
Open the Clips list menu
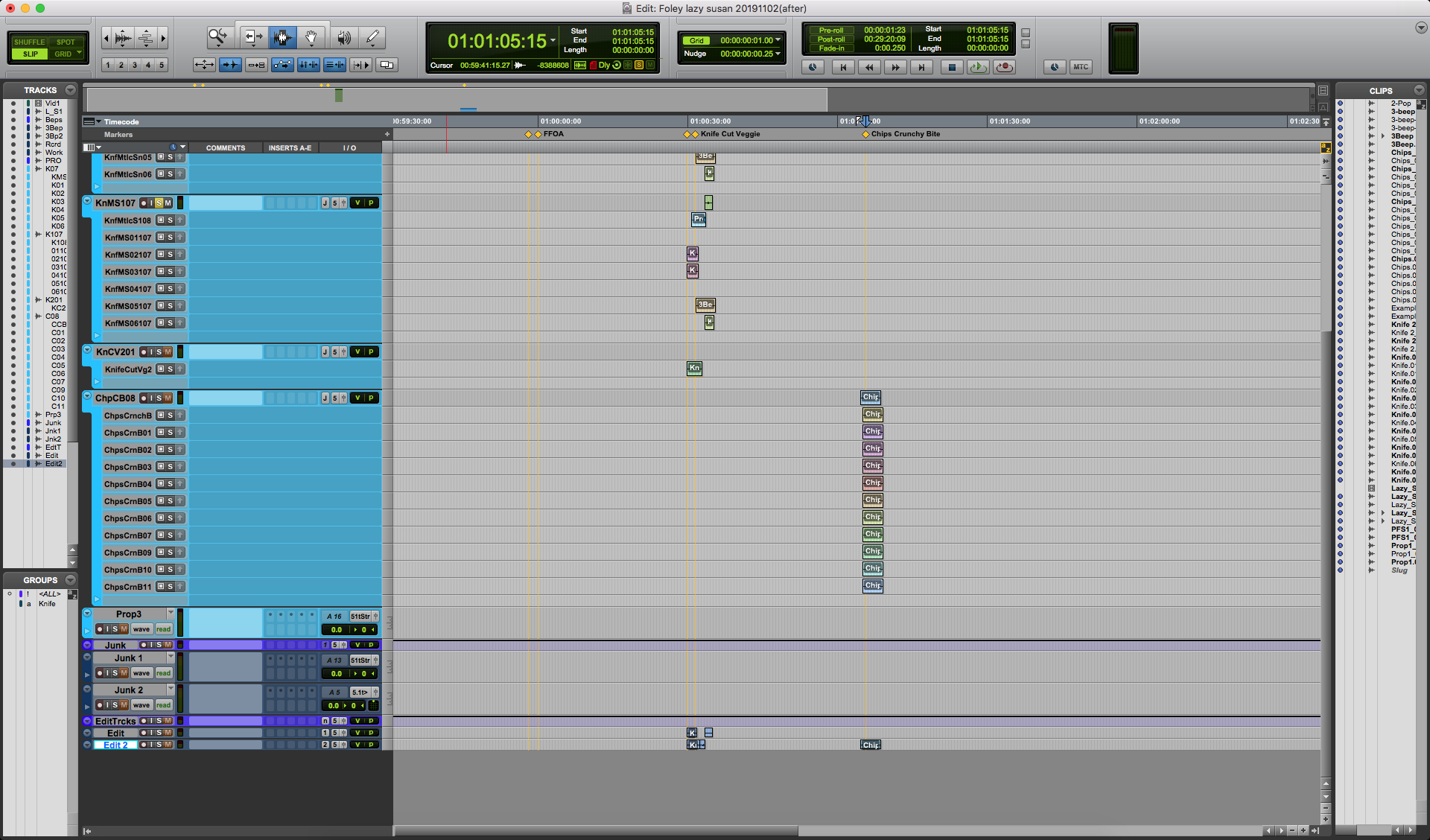coord(1419,89)
